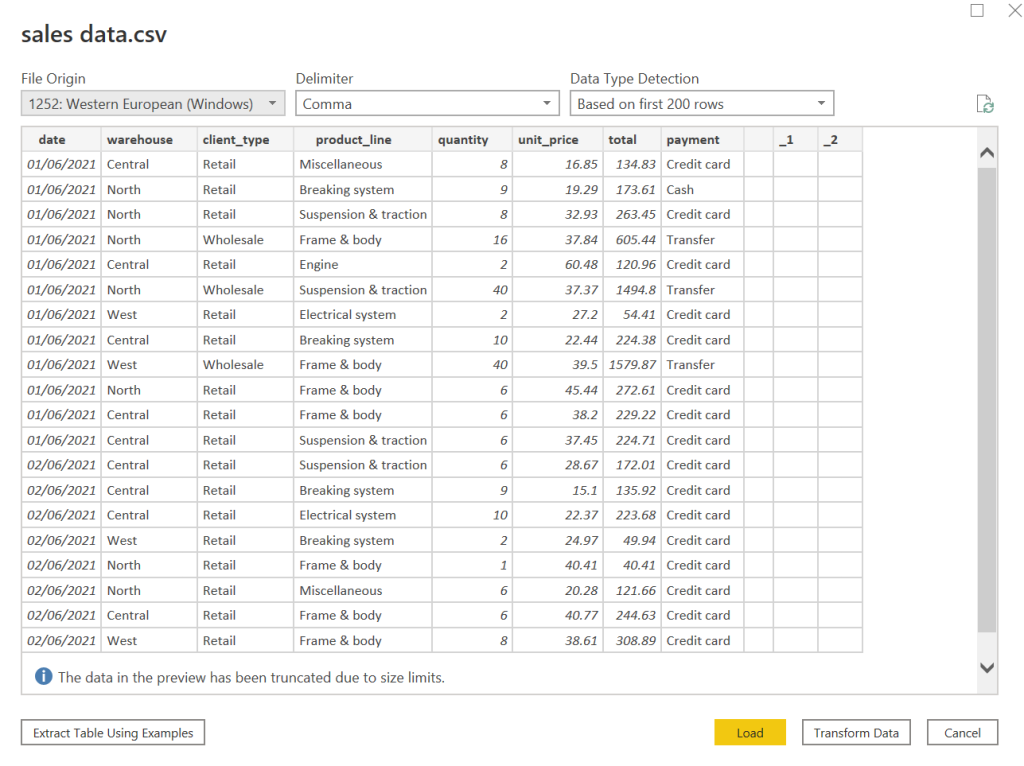Click the quantity cell 1
1024x766 pixels.
click(x=472, y=566)
